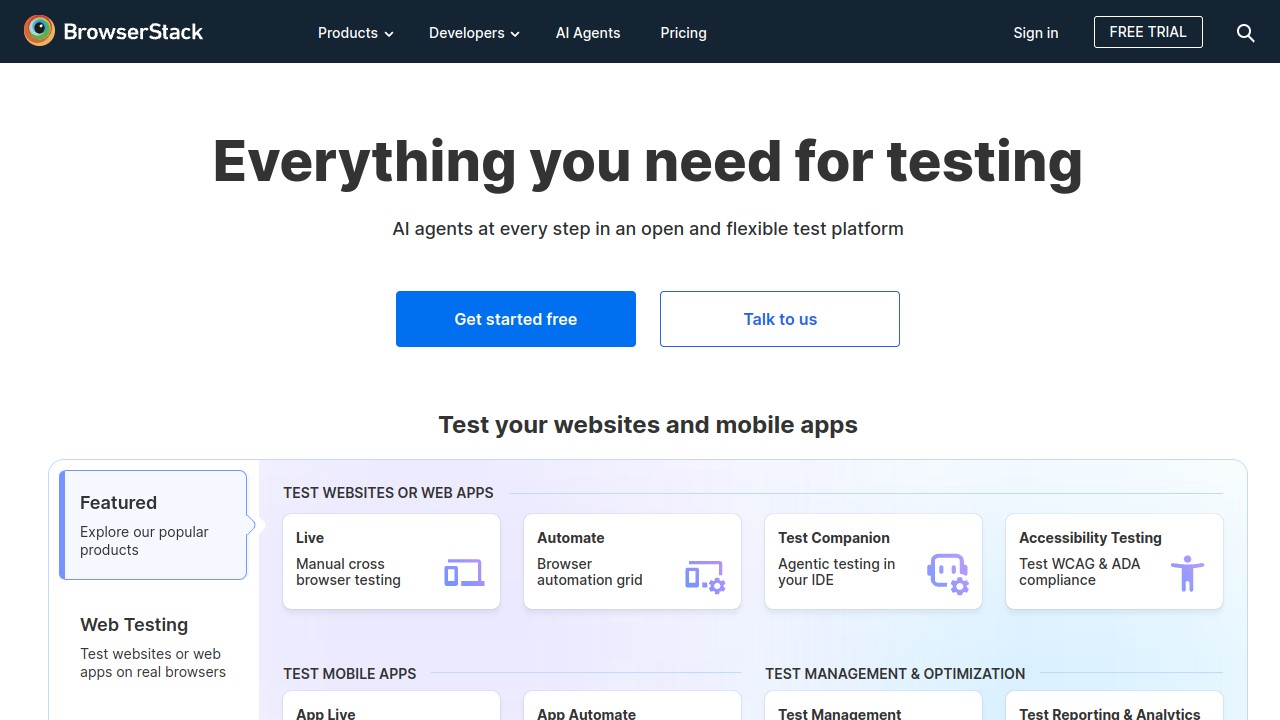Click 'Test WCAG & ADA compliance' description
Viewport: 1280px width, 720px height.
coord(1080,572)
